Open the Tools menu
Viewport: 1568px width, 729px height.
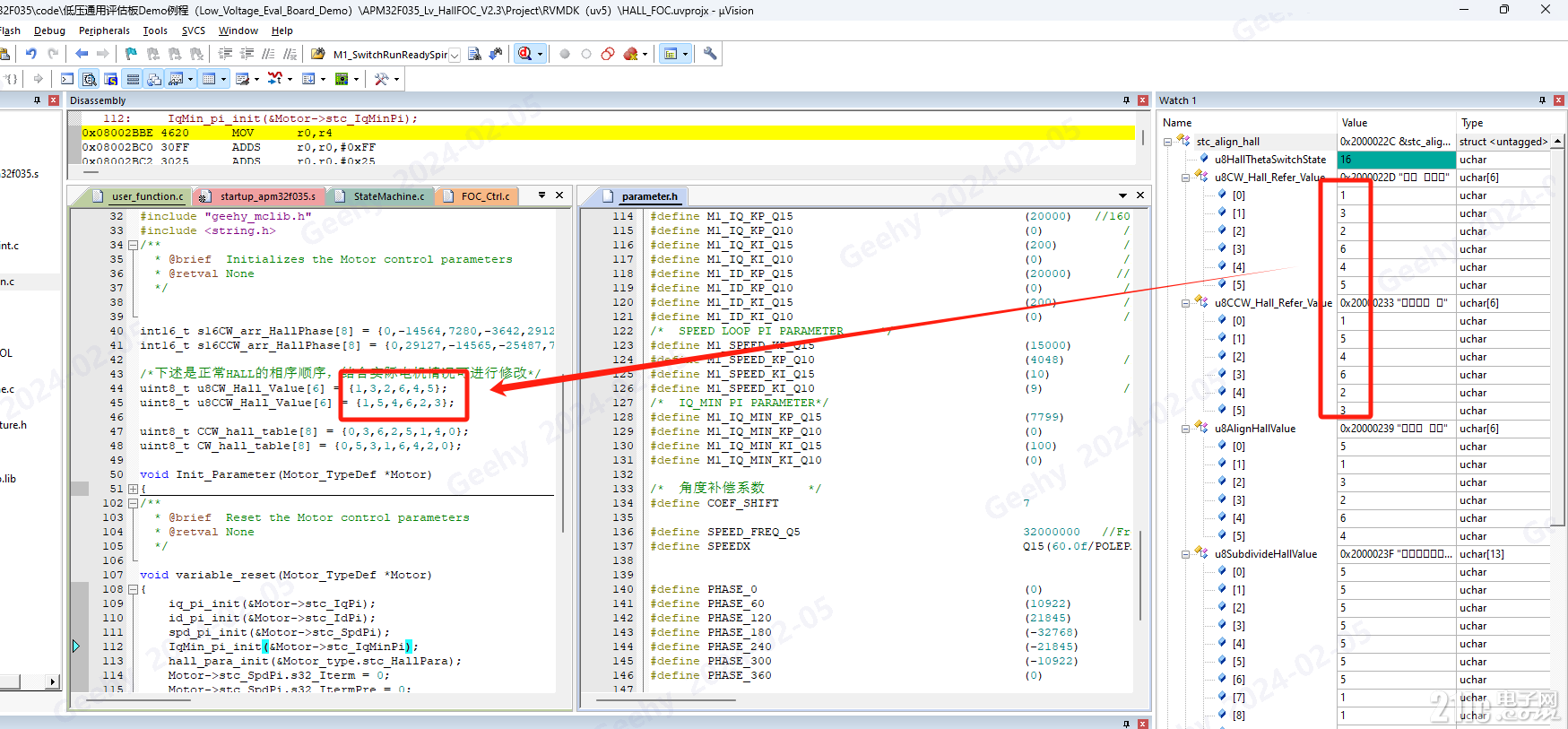pyautogui.click(x=155, y=30)
